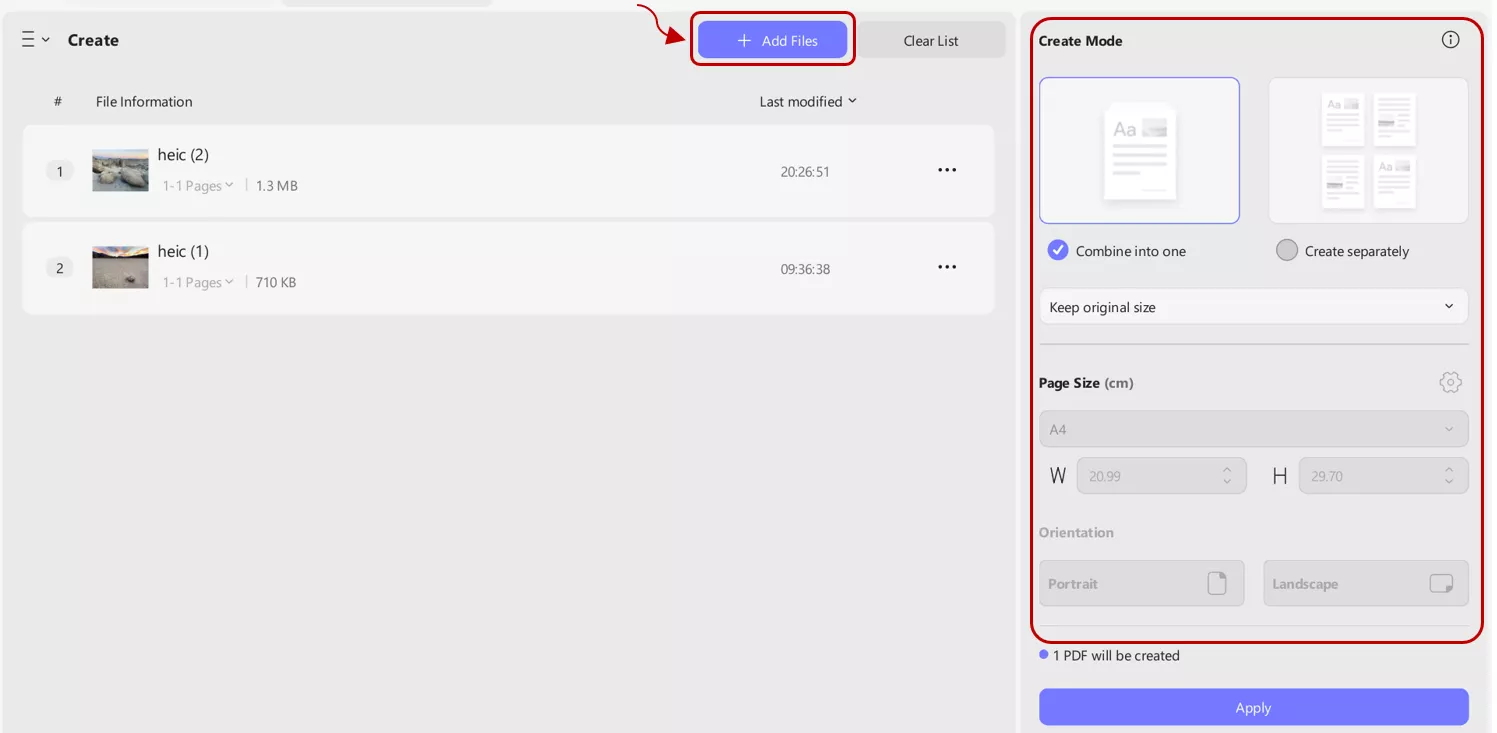Select the single-document Combine preview card

point(1139,150)
